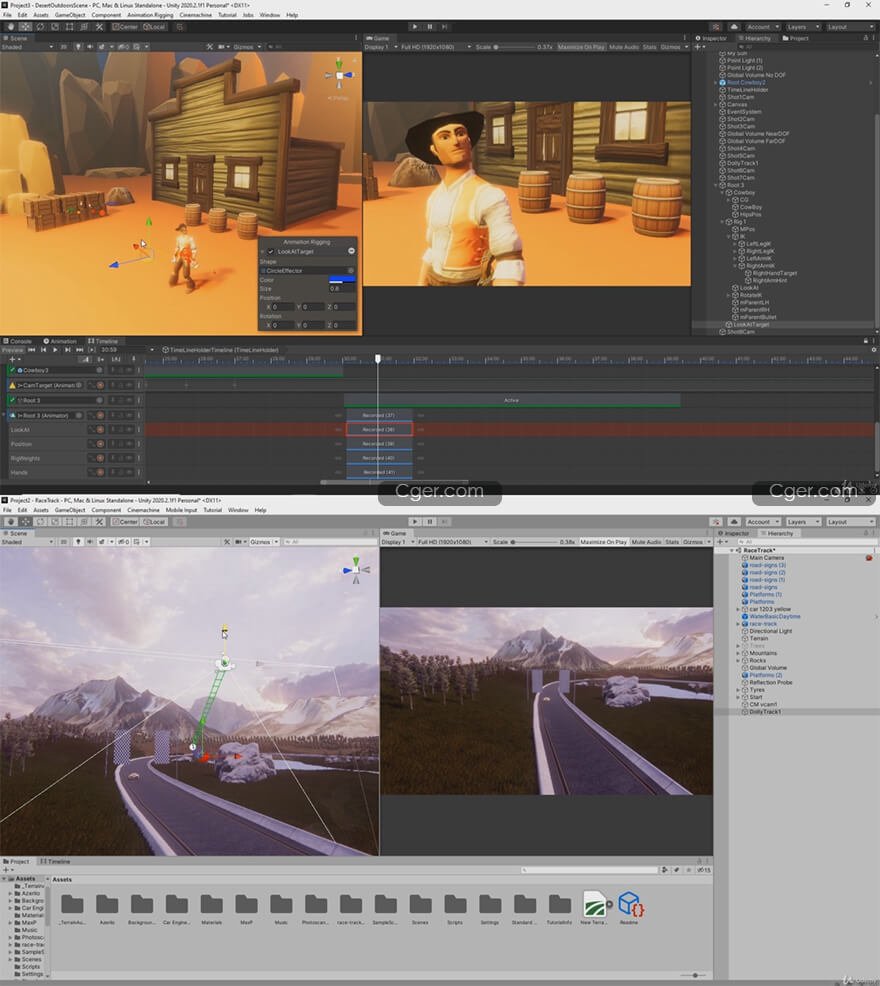Toggle scene lighting in Project3 Scene view
The height and width of the screenshot is (986, 880).
[x=78, y=47]
